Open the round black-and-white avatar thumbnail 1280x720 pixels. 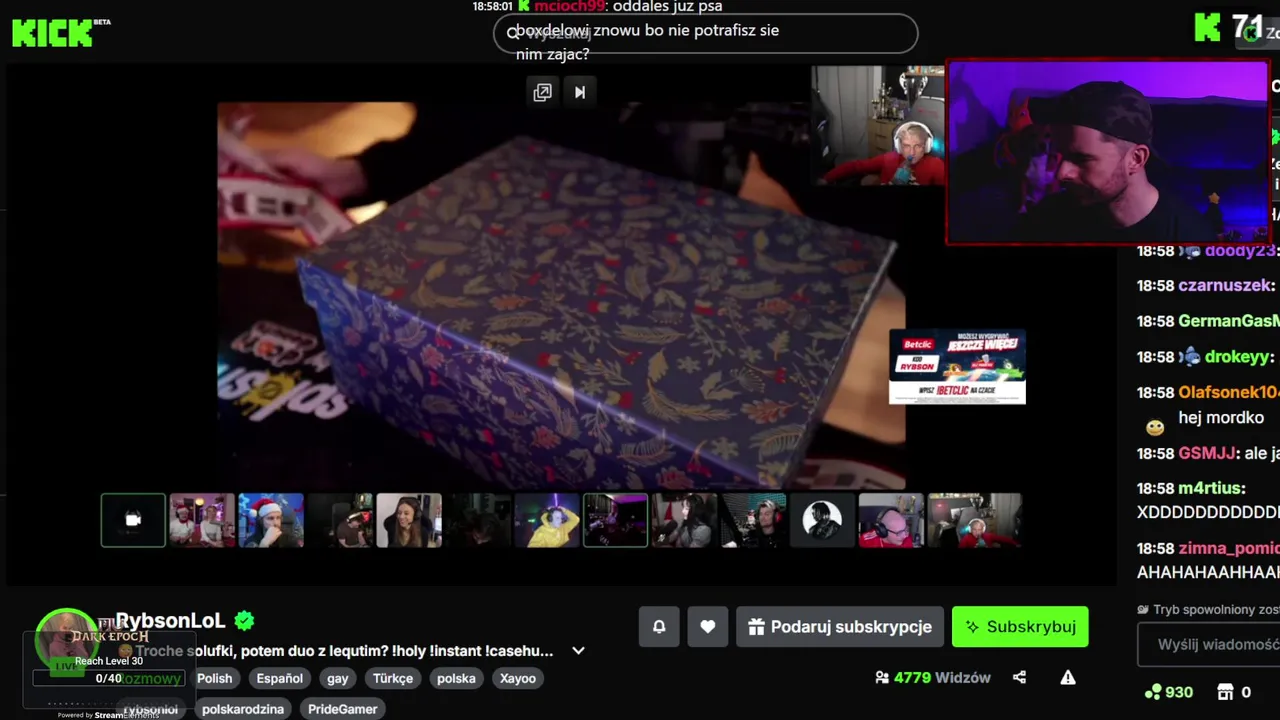point(822,520)
